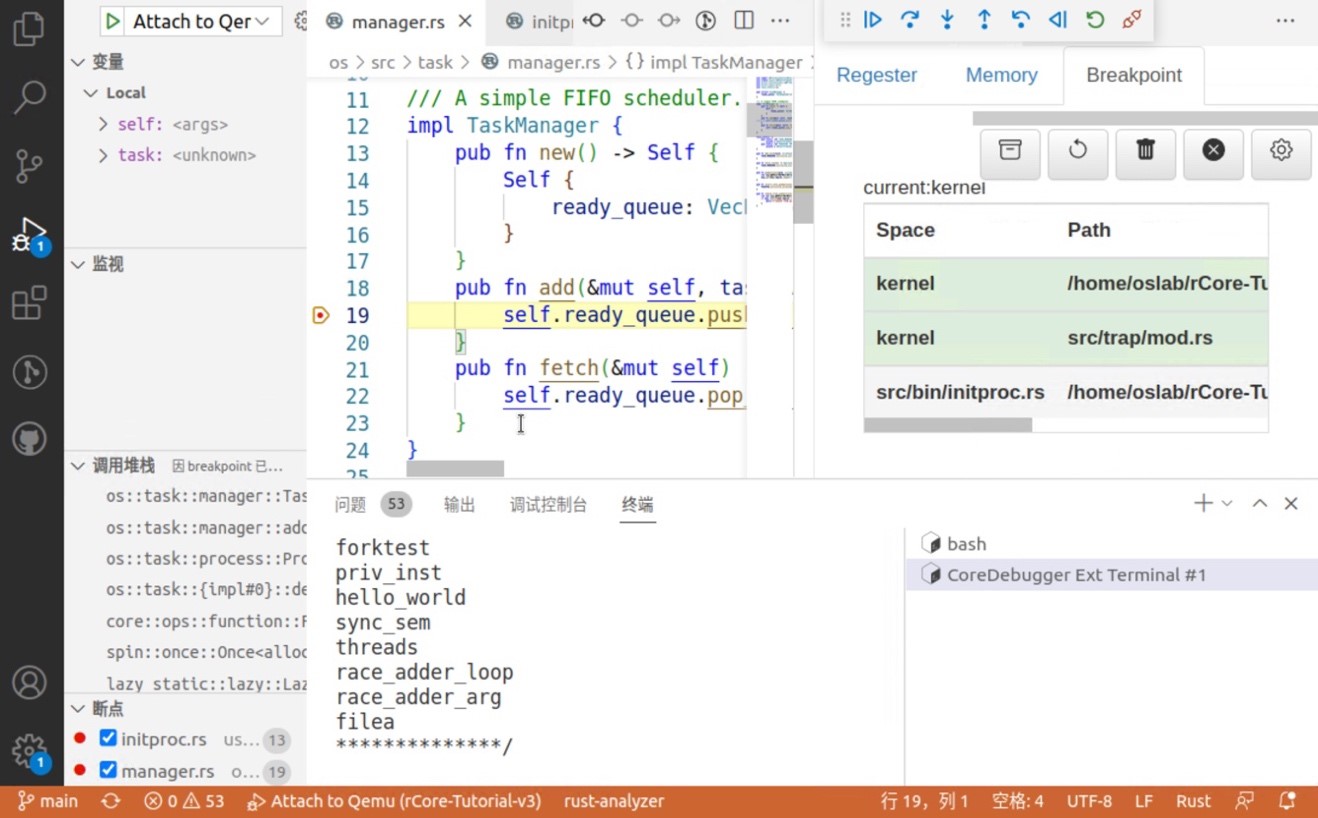1318x818 pixels.
Task: Switch to the initproc editor tab
Action: [x=540, y=21]
